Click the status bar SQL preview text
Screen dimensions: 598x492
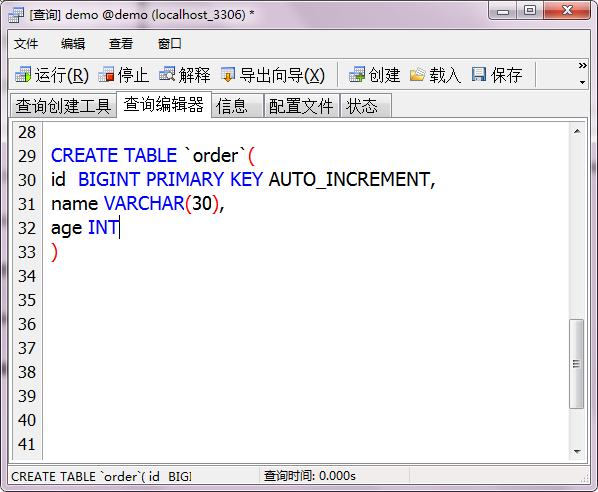(x=101, y=477)
